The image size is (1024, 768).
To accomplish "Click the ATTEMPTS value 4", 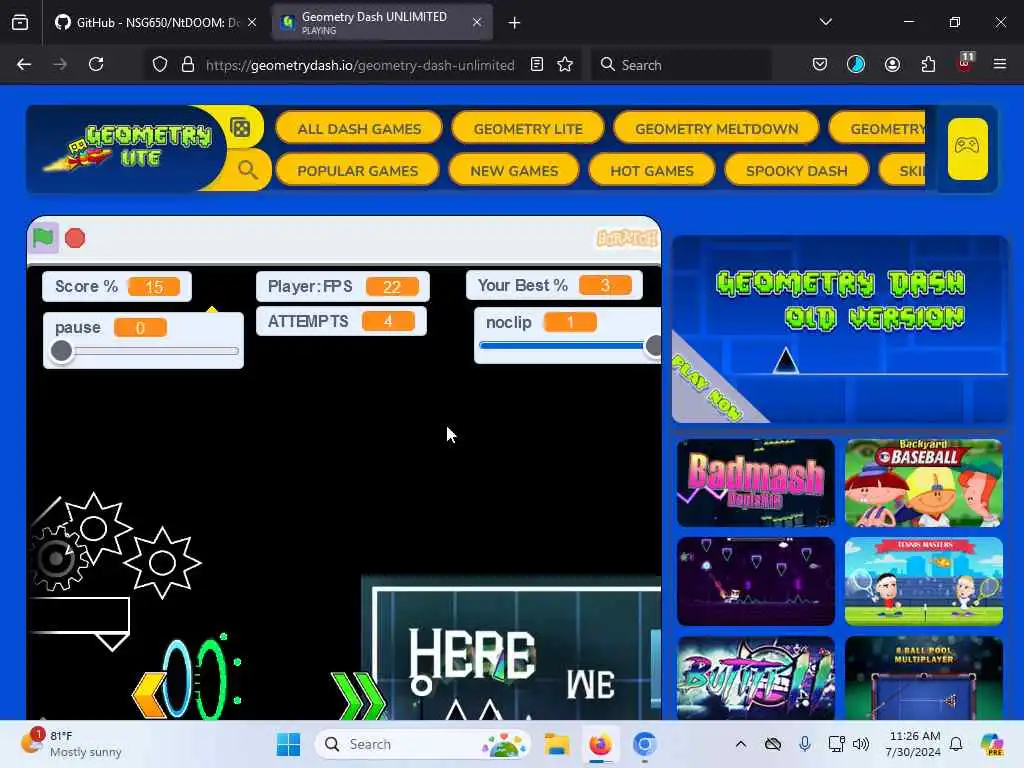I will tap(388, 321).
